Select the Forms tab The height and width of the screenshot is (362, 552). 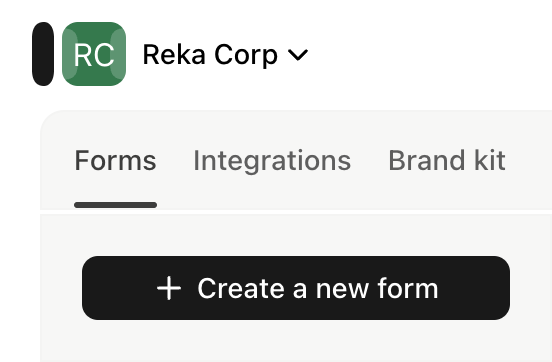click(115, 161)
